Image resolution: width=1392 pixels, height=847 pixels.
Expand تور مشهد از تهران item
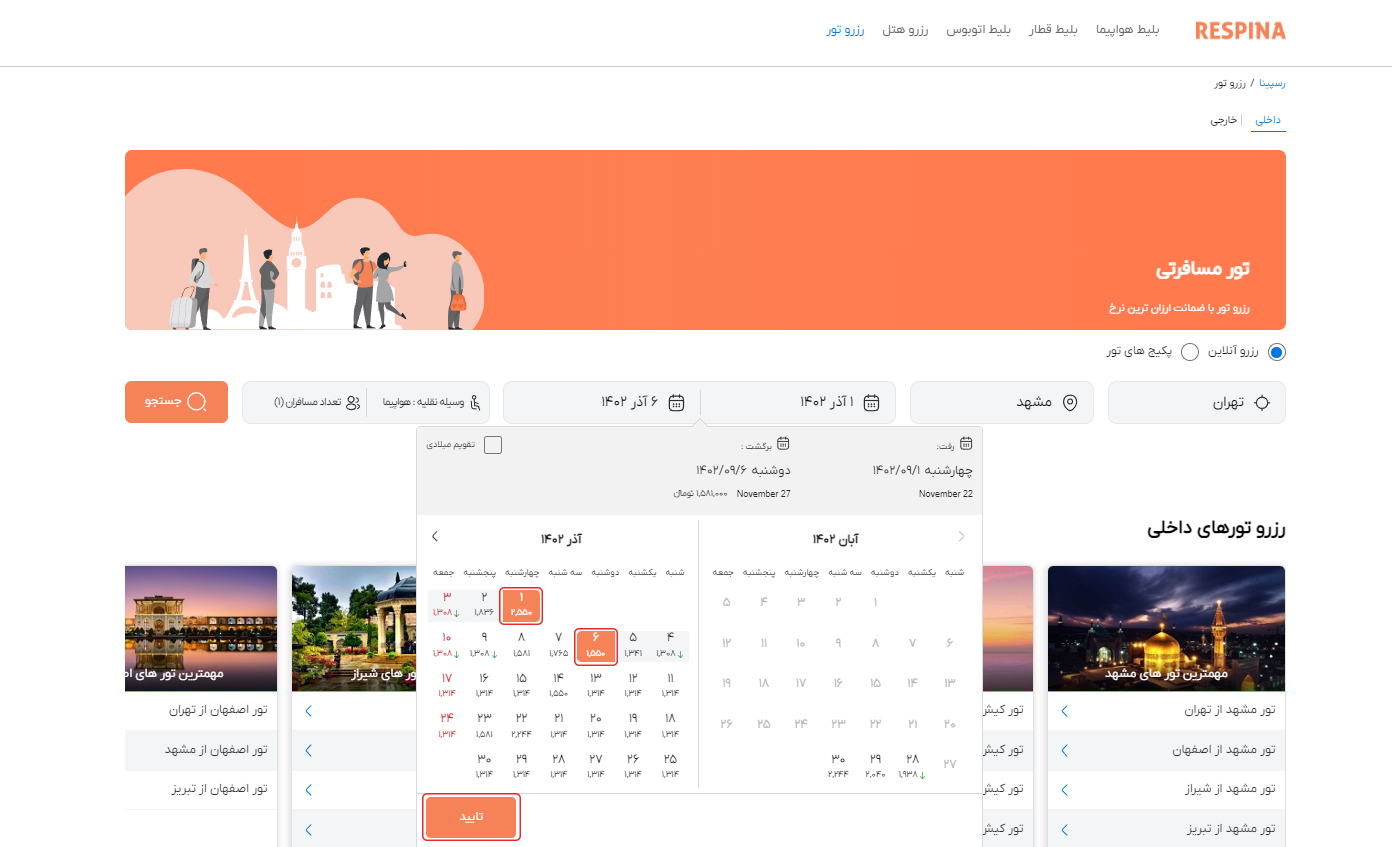click(x=1064, y=710)
